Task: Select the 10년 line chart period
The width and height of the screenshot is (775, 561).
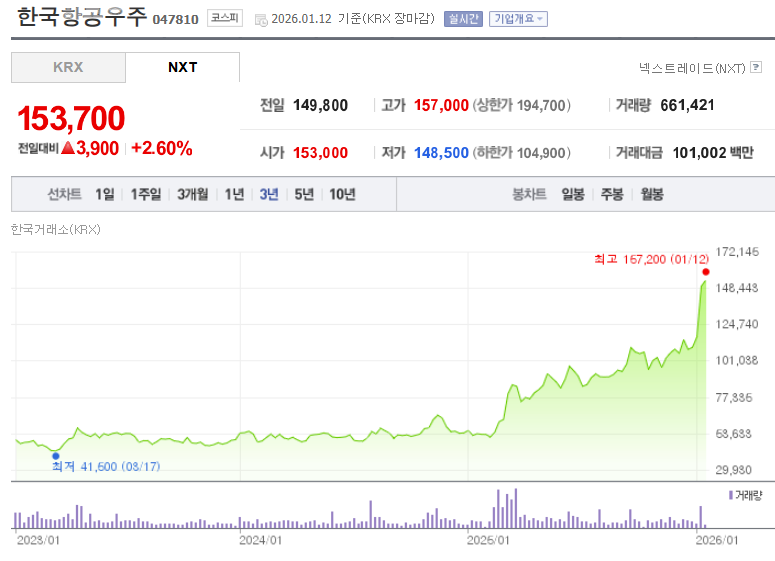Action: click(342, 194)
